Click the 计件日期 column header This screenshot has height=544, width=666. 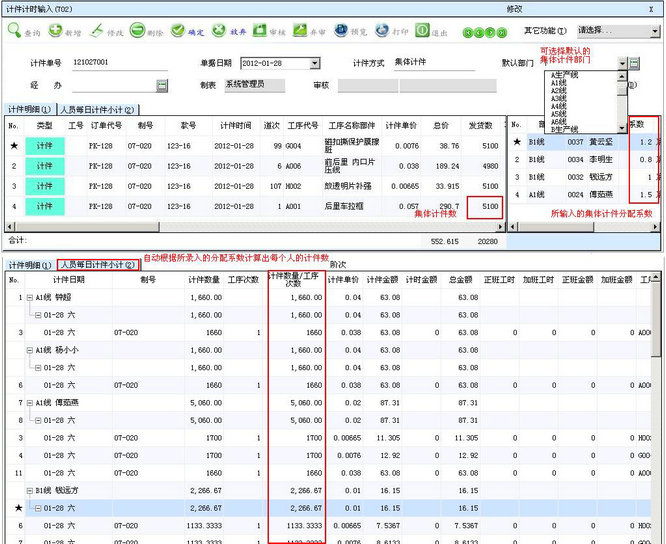[69, 279]
